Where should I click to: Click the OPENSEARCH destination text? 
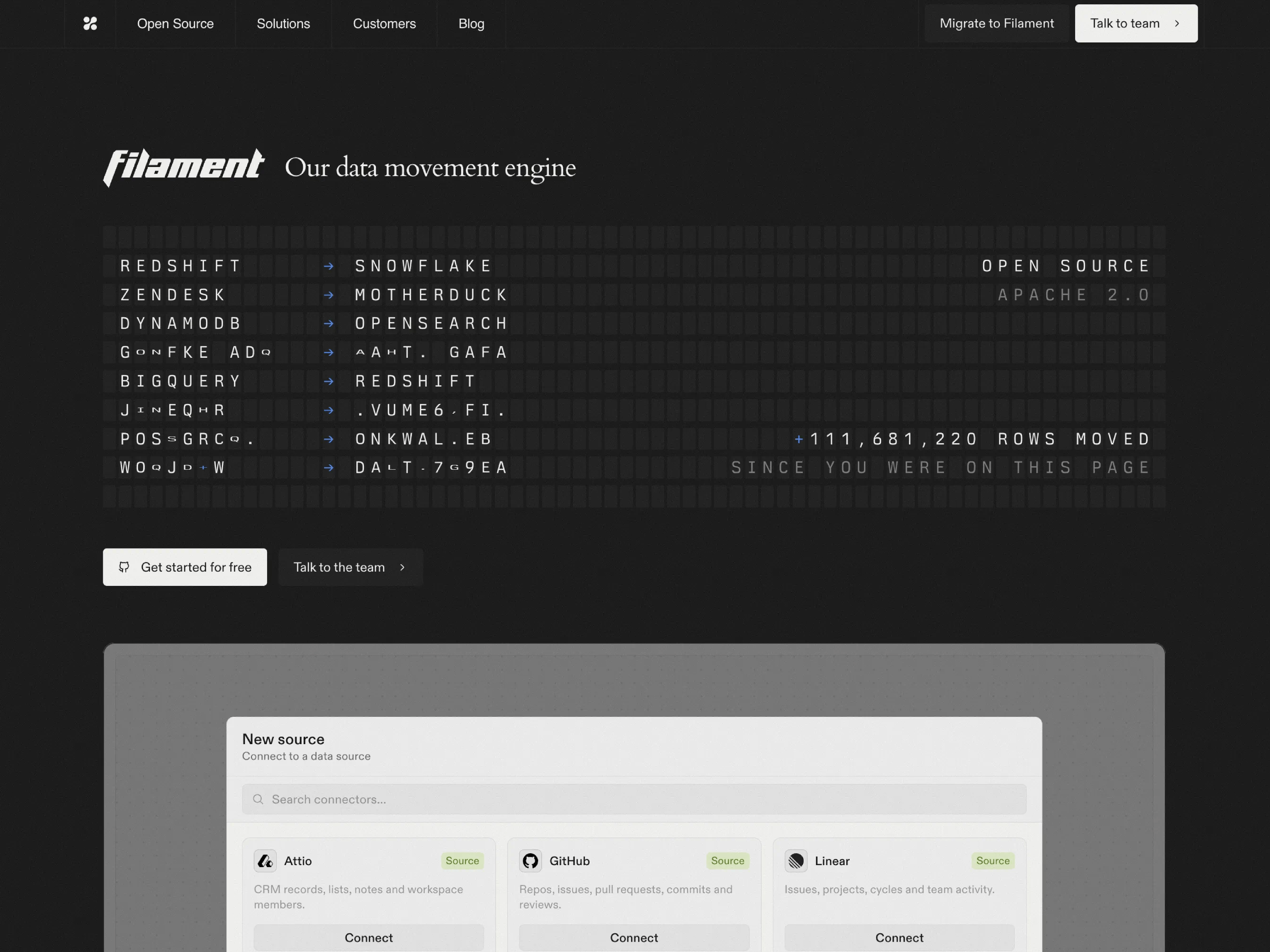431,324
